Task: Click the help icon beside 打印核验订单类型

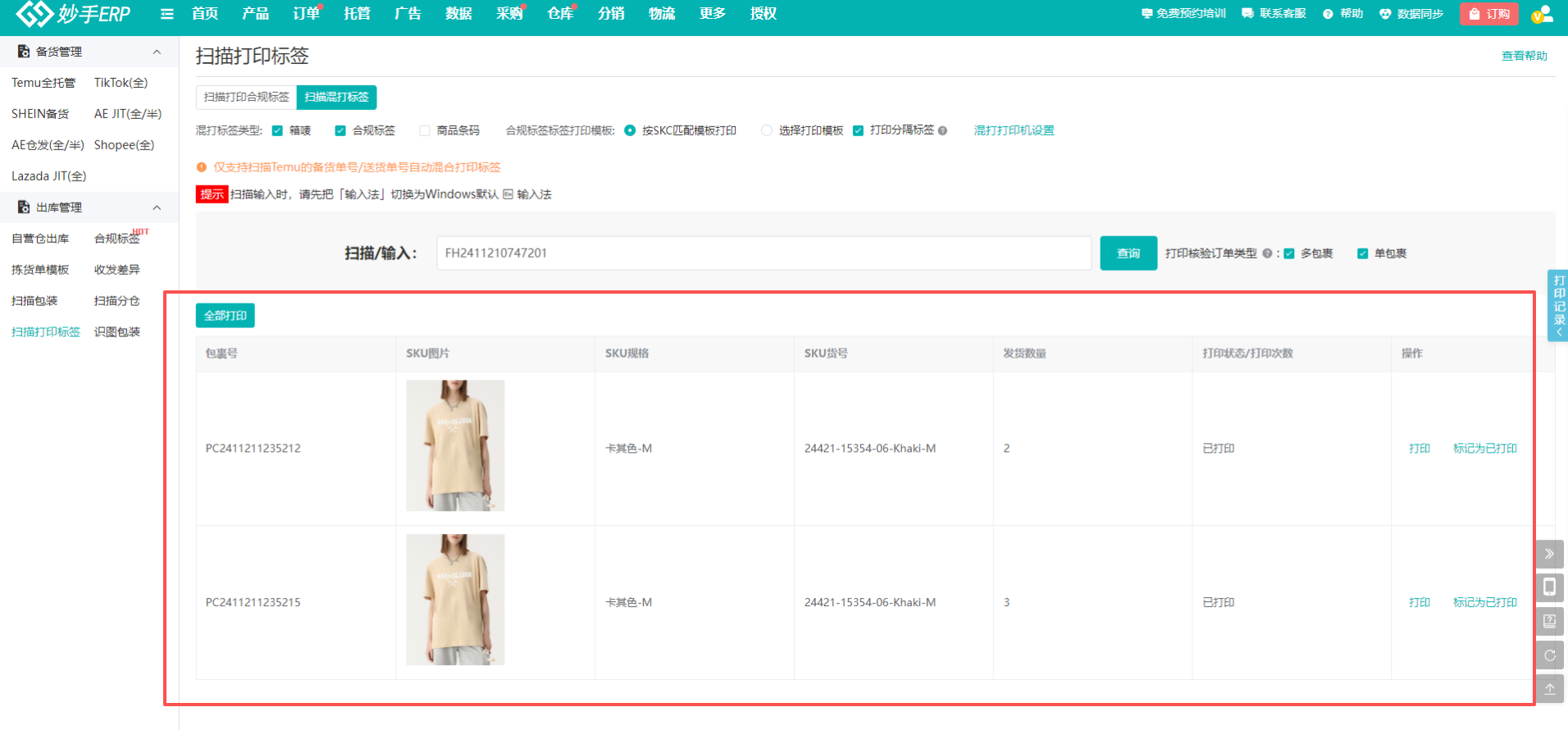Action: point(1267,253)
